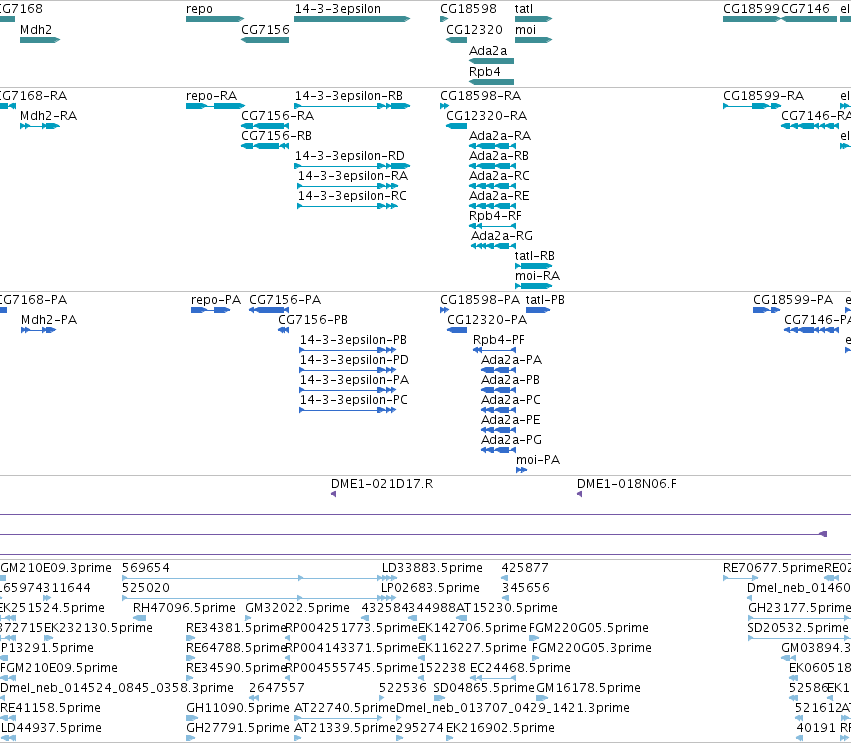Click protein label 14-3-3epsilon-PB

(353, 340)
